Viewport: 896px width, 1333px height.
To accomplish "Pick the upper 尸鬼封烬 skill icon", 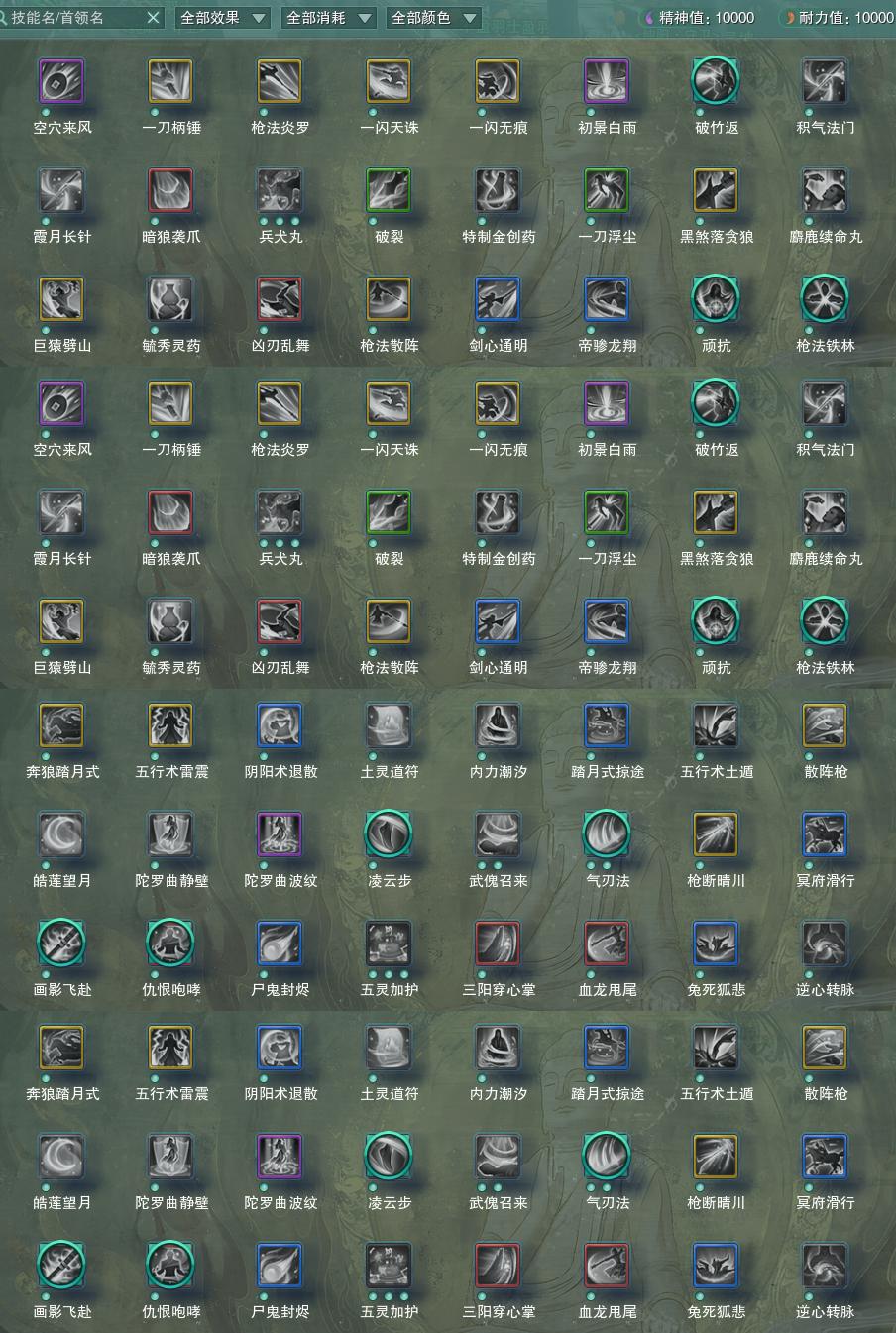I will click(x=280, y=944).
